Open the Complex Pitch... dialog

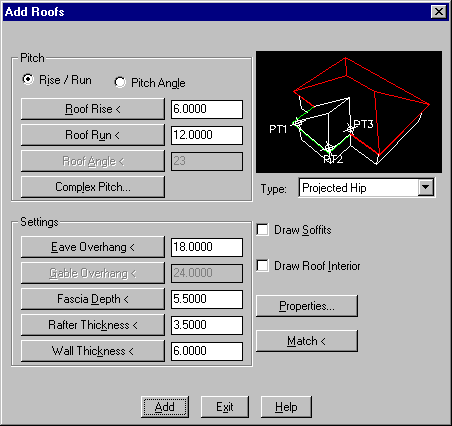(93, 187)
